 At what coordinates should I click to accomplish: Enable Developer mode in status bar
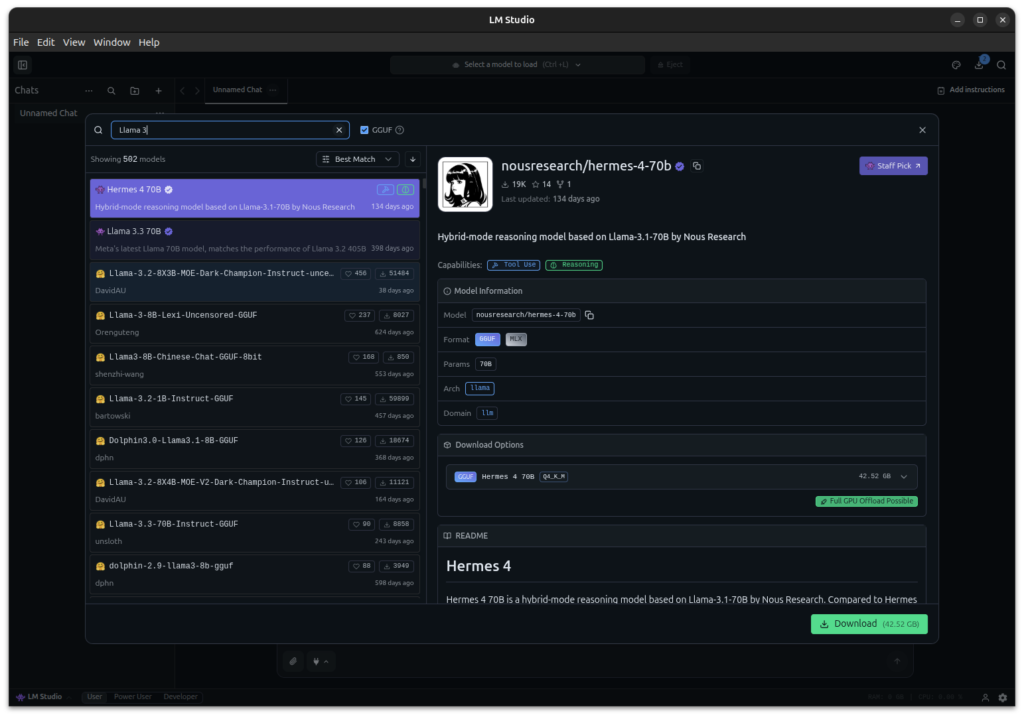180,697
